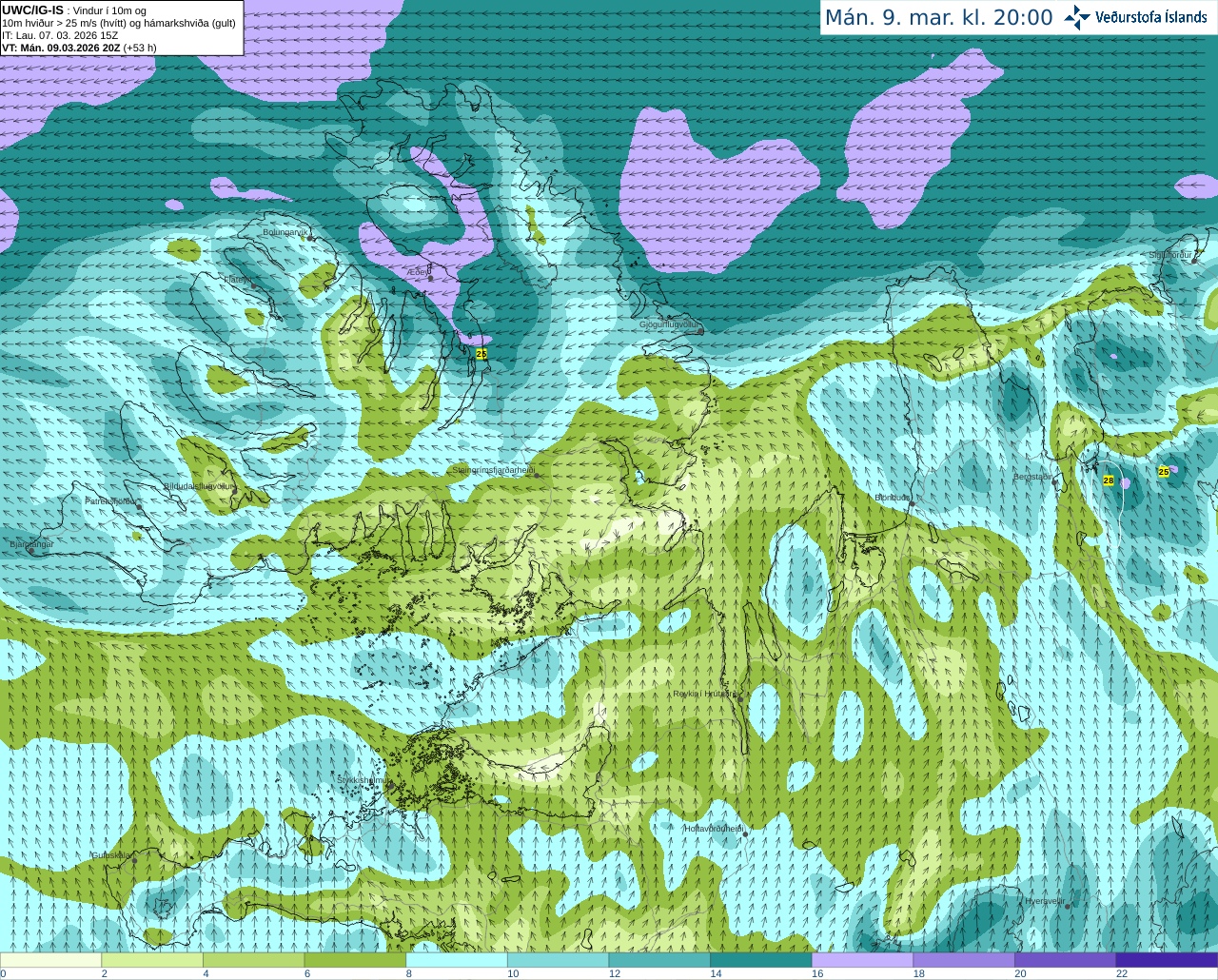Click the light teal 10–12 m/s legend swatch
This screenshot has width=1218, height=980.
pyautogui.click(x=558, y=959)
